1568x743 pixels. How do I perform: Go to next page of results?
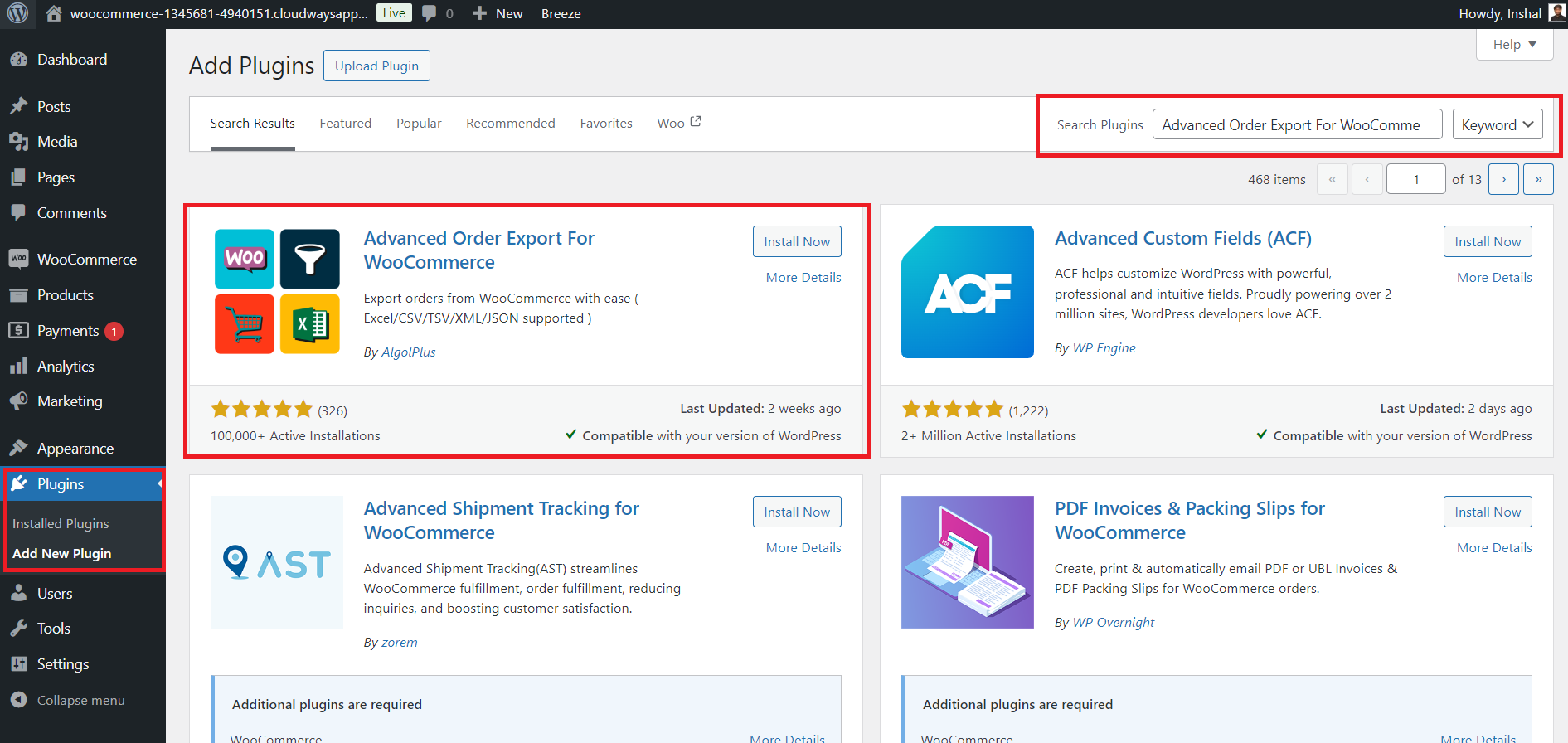(1503, 179)
